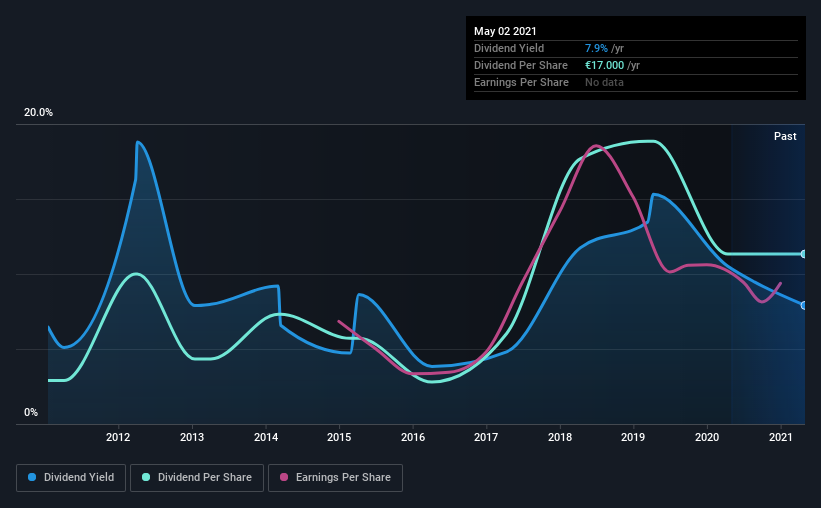The height and width of the screenshot is (508, 821).
Task: Click the 0% y-axis label
Action: (x=31, y=413)
